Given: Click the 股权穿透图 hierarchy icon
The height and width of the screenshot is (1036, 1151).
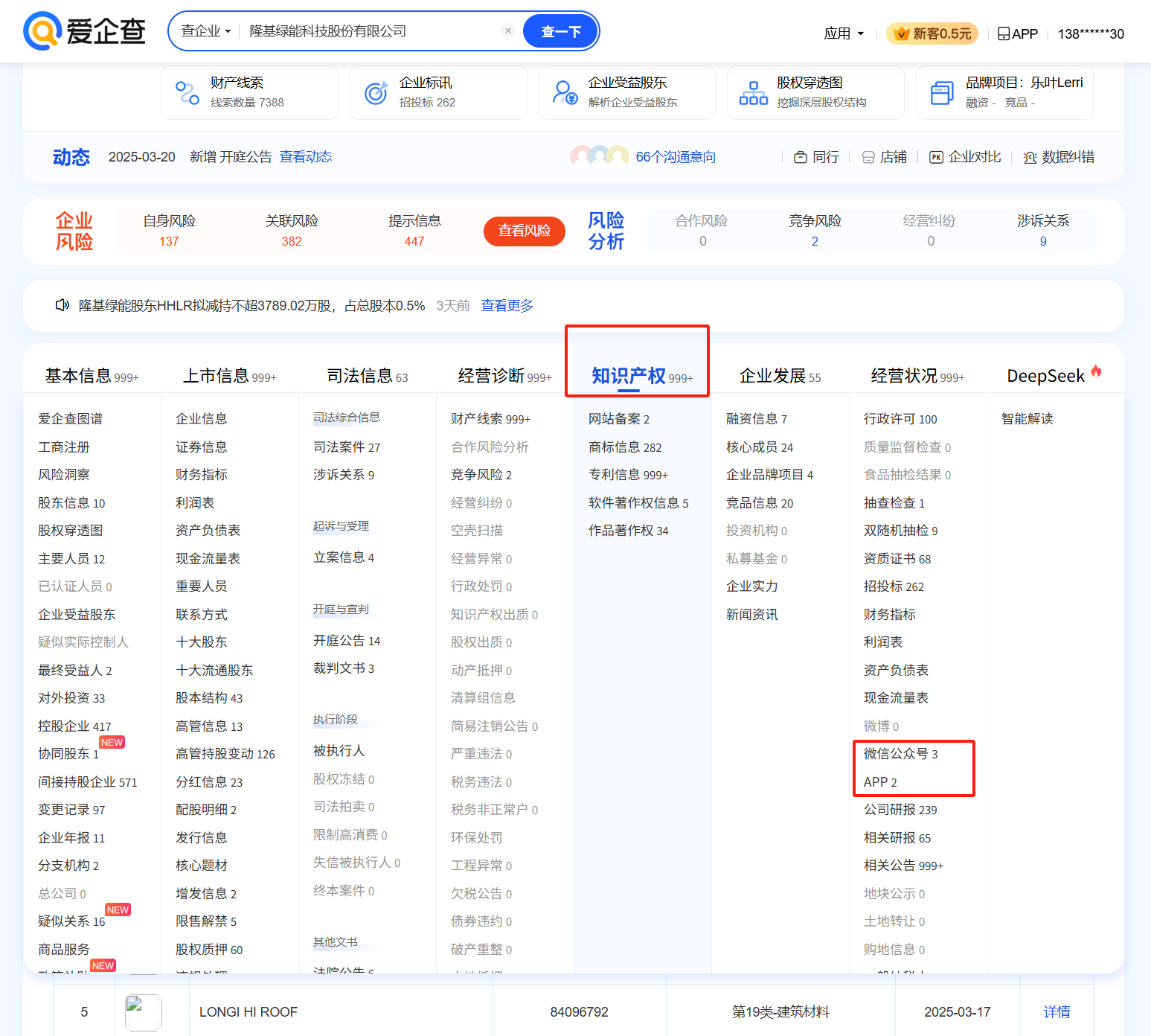Looking at the screenshot, I should click(x=753, y=93).
